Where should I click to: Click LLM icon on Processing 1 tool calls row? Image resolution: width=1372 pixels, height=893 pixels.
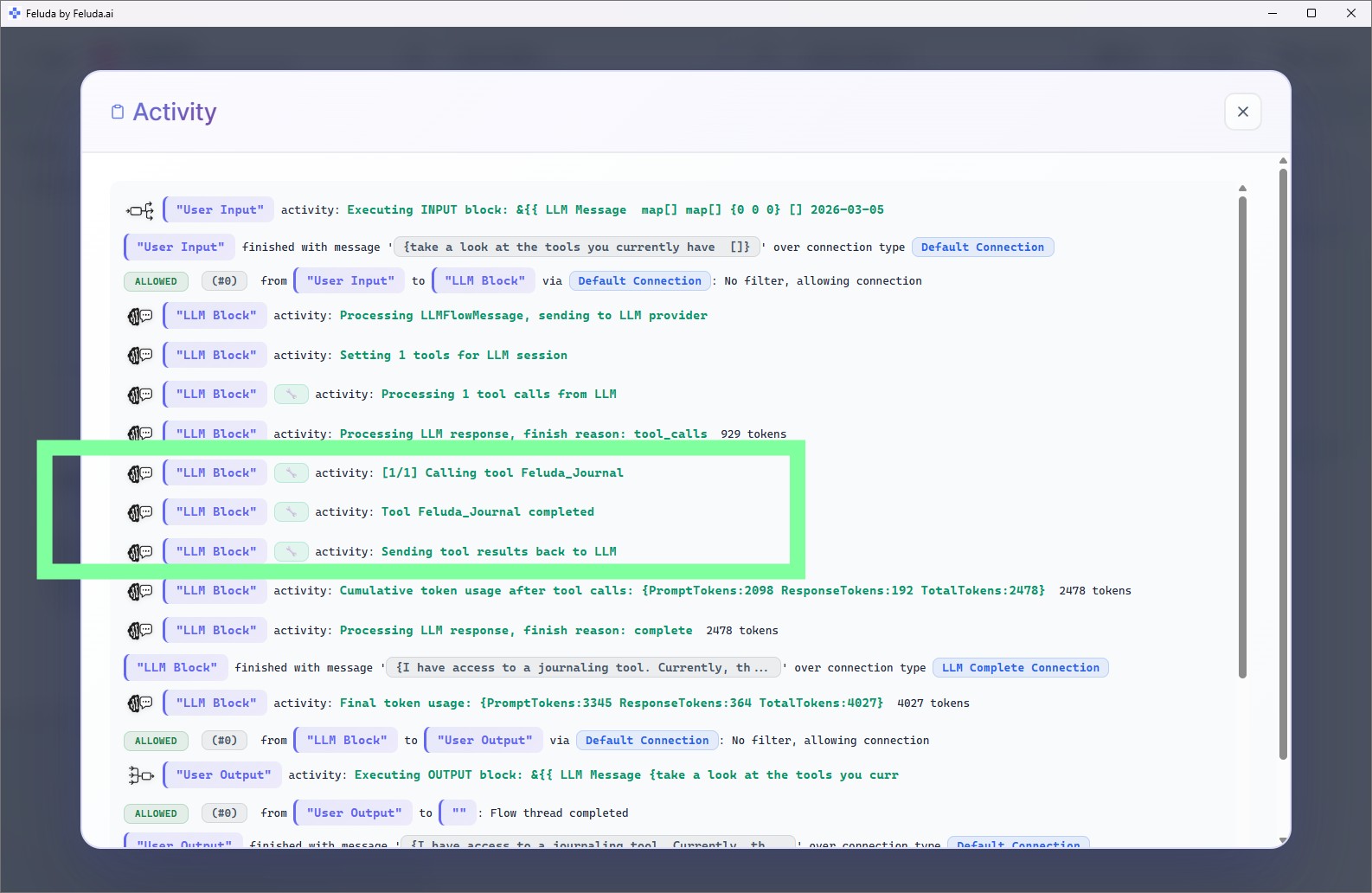click(140, 395)
